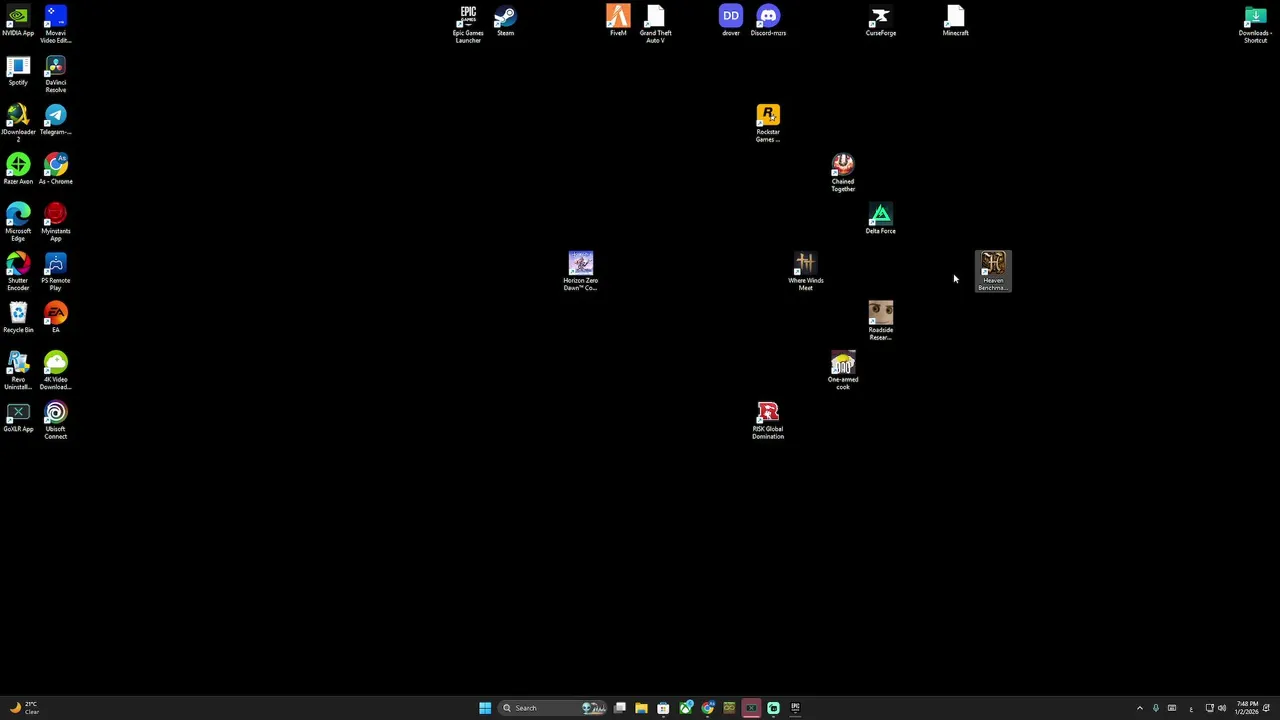Select the Rockstar Games Launcher icon
The image size is (1280, 720).
tap(768, 124)
